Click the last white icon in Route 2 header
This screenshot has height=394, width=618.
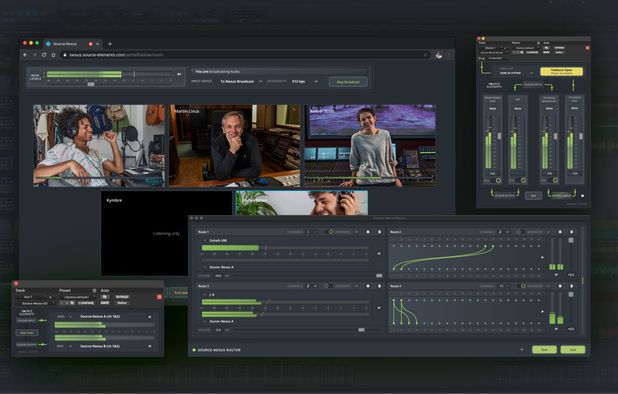(571, 232)
